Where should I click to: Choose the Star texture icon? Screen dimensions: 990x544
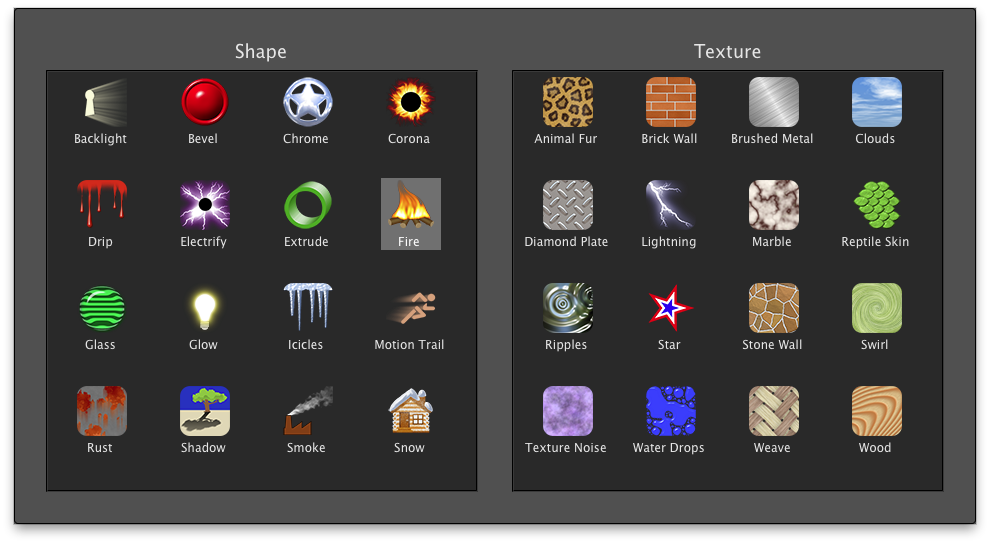pyautogui.click(x=670, y=309)
